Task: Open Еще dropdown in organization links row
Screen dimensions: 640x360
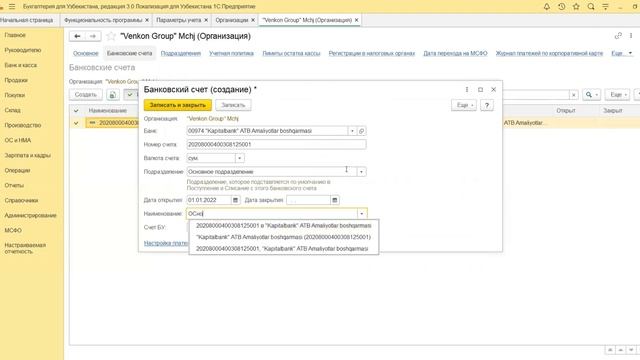Action: point(621,53)
